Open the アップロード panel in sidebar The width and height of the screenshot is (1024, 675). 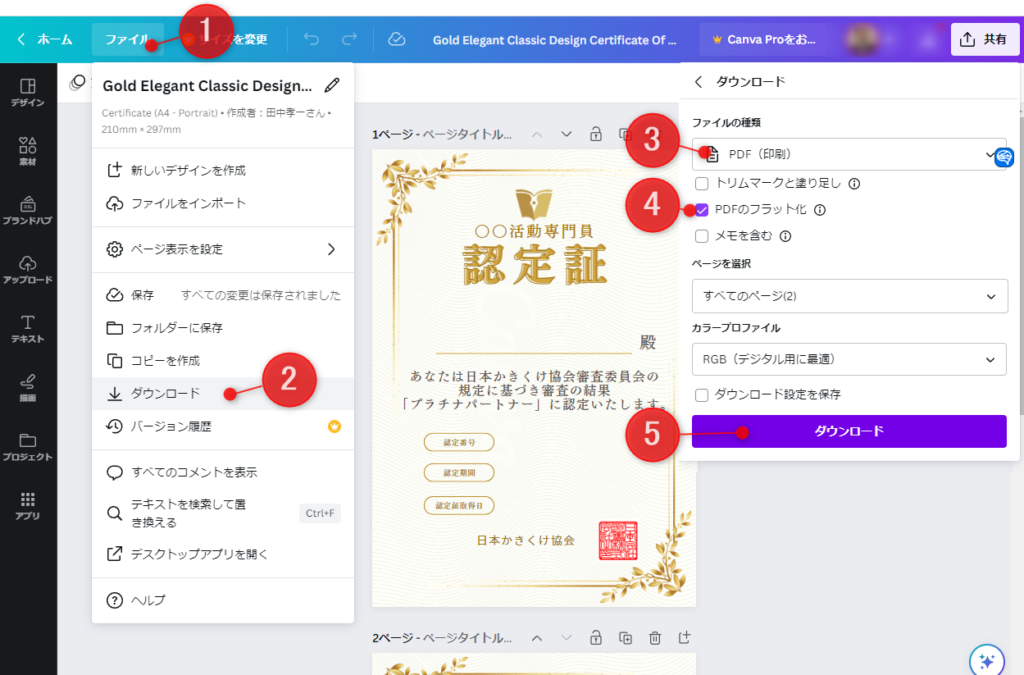click(x=28, y=268)
